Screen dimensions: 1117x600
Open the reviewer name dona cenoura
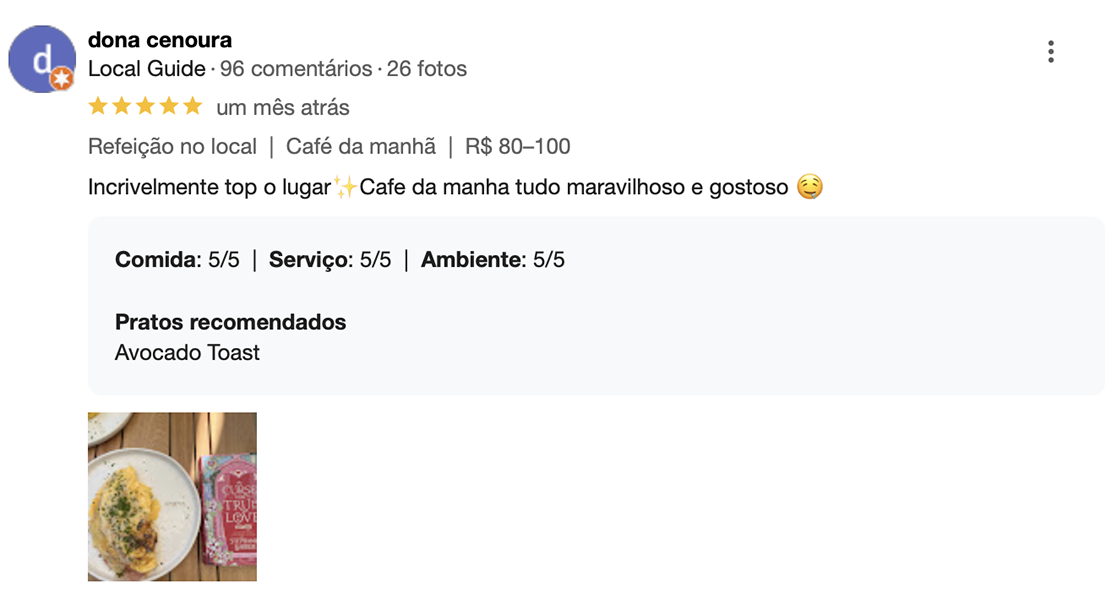point(160,40)
